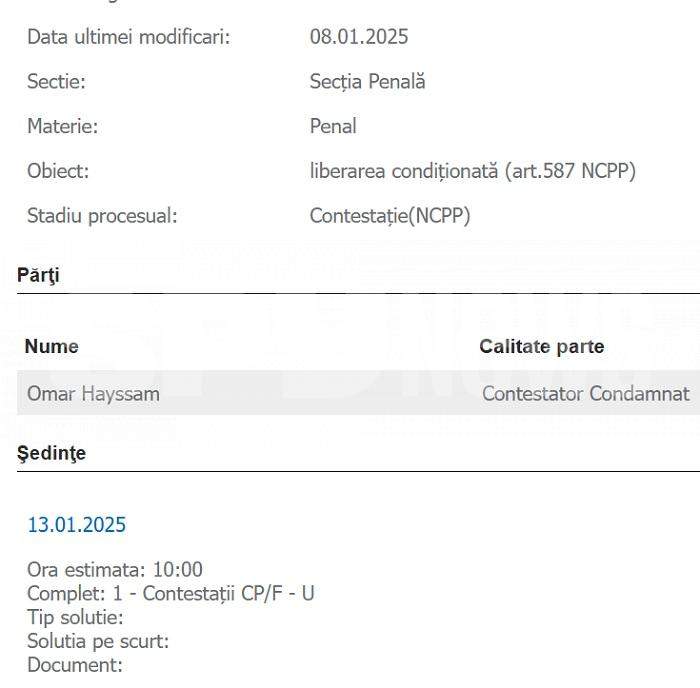Viewport: 700px width, 688px height.
Task: Click the Penal materie value
Action: [x=333, y=126]
